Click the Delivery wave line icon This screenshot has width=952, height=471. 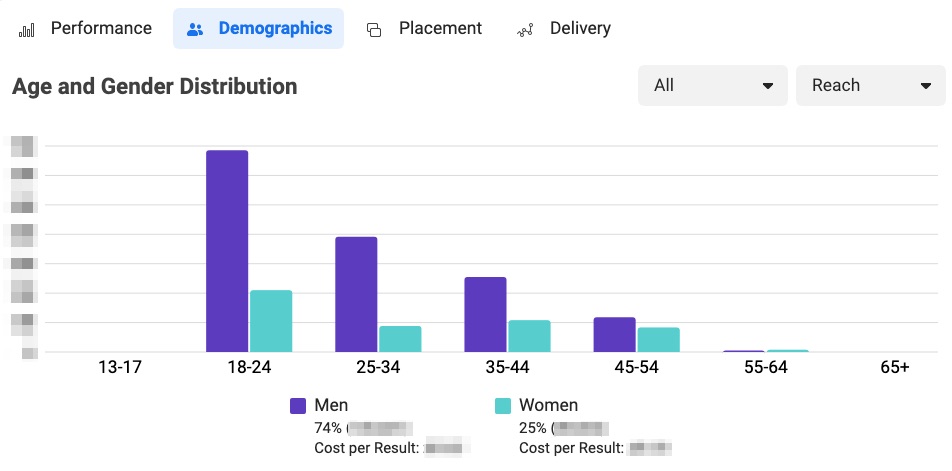(526, 30)
